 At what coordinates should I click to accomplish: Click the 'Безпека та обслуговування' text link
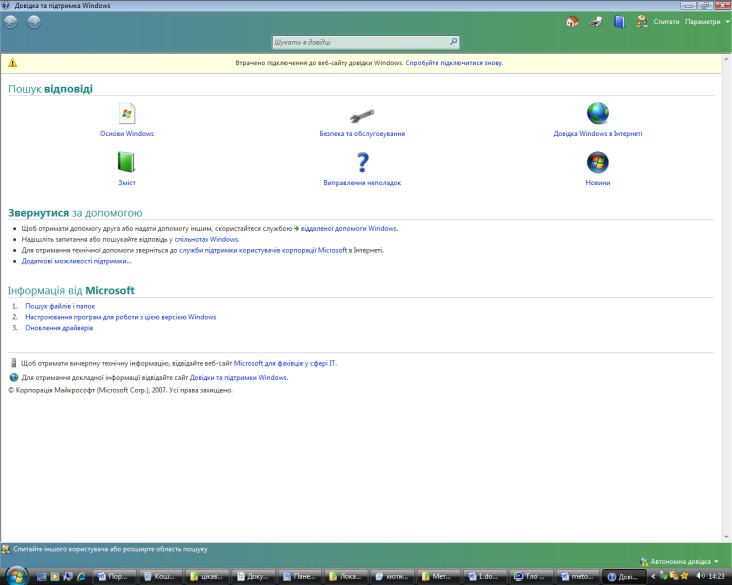[362, 134]
